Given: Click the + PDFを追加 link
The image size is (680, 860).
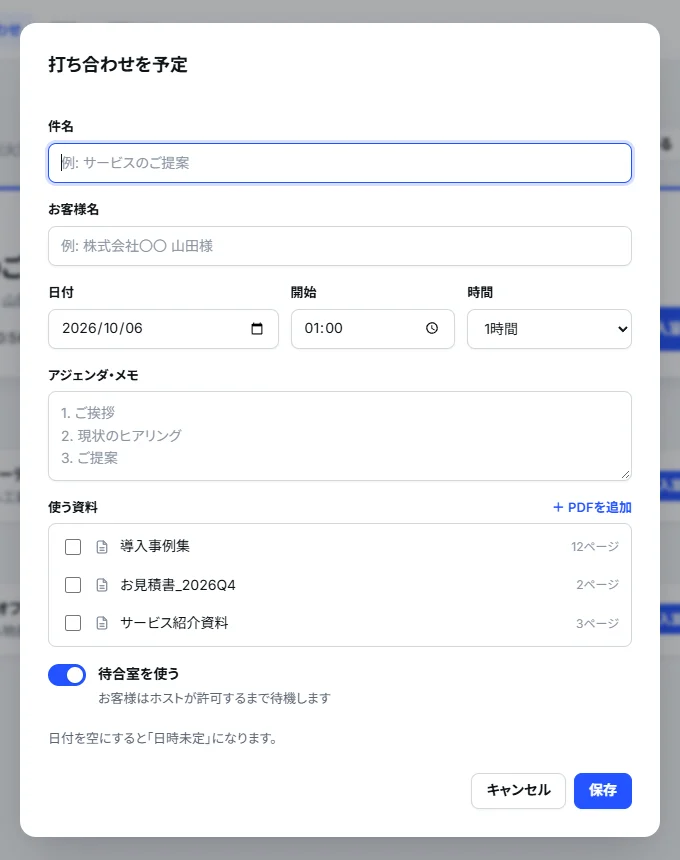Looking at the screenshot, I should (592, 507).
